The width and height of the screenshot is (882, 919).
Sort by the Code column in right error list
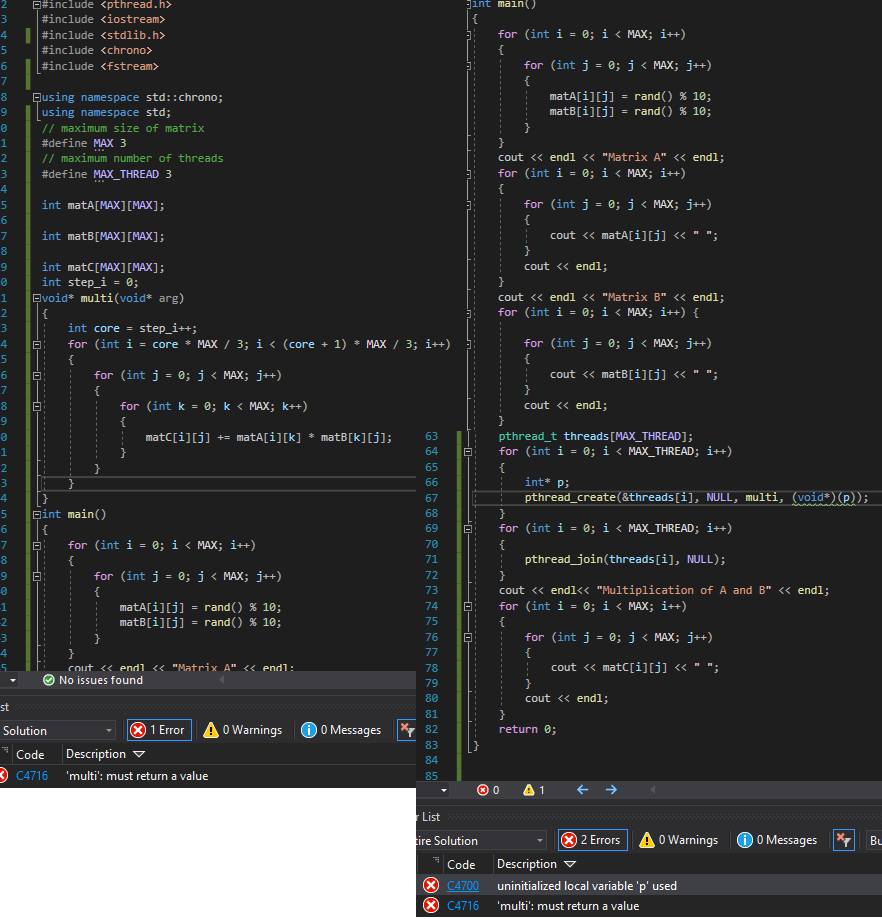[461, 864]
